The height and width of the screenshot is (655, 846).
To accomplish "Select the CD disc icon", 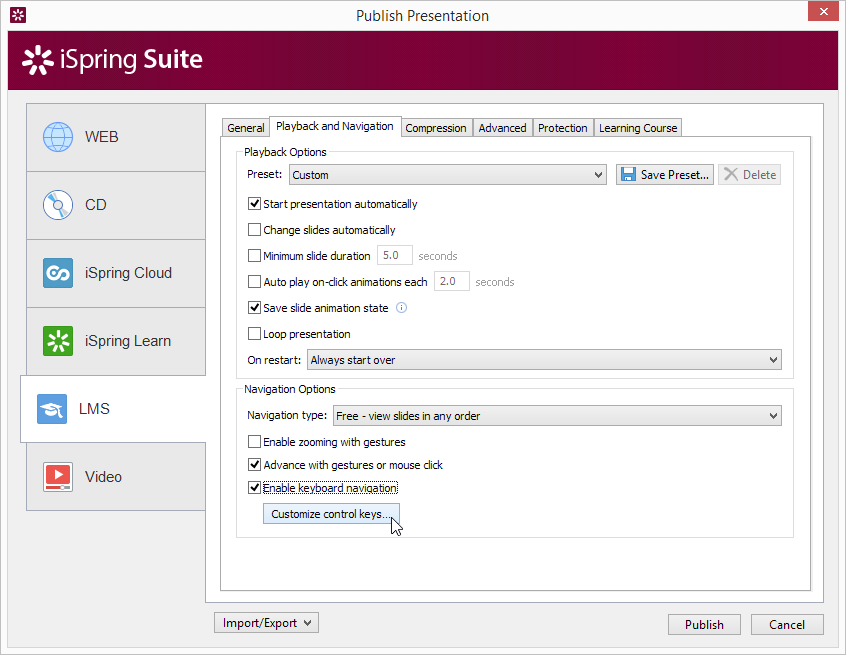I will click(x=58, y=205).
